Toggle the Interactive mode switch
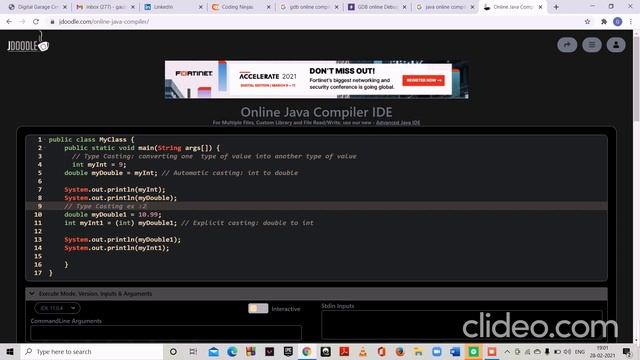640x360 pixels. [258, 308]
